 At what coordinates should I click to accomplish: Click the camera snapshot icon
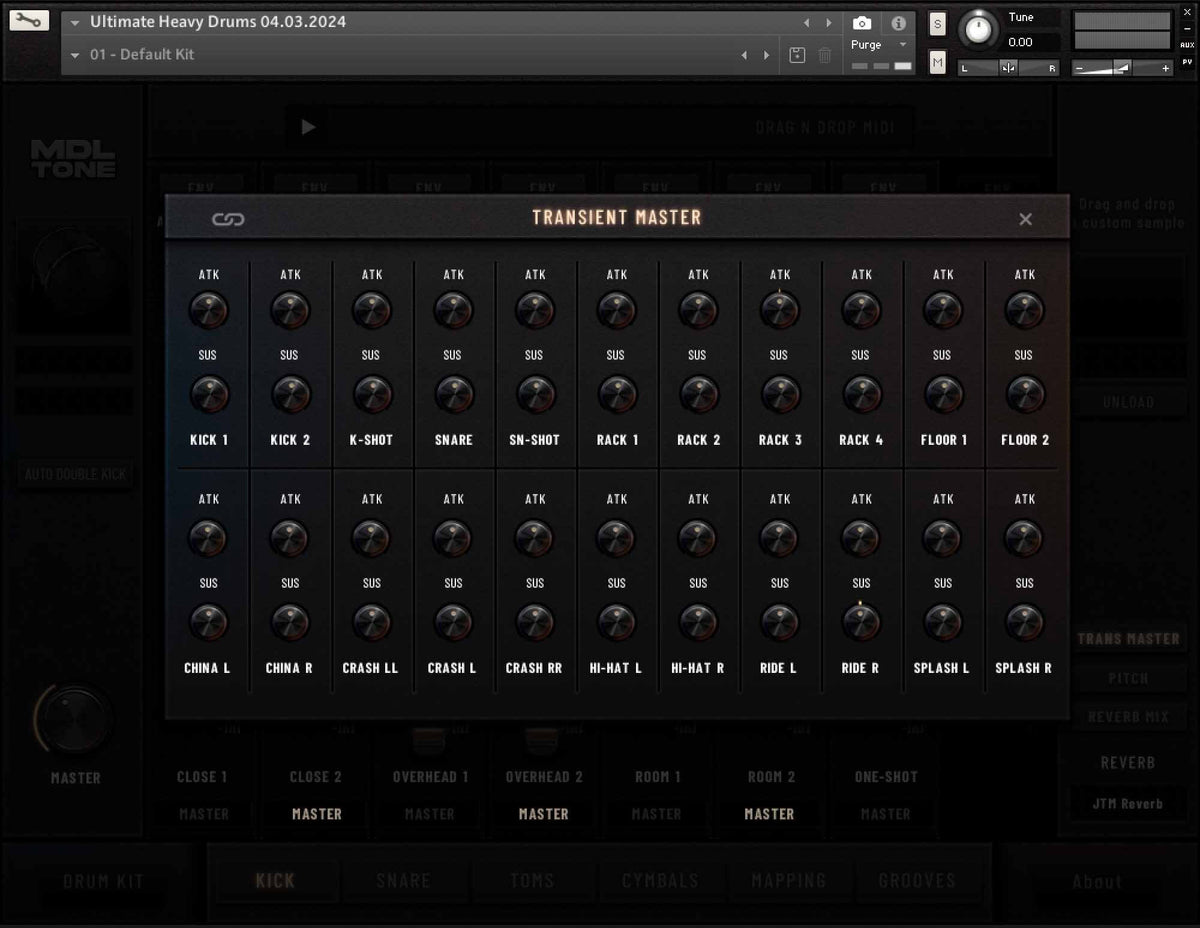click(862, 23)
